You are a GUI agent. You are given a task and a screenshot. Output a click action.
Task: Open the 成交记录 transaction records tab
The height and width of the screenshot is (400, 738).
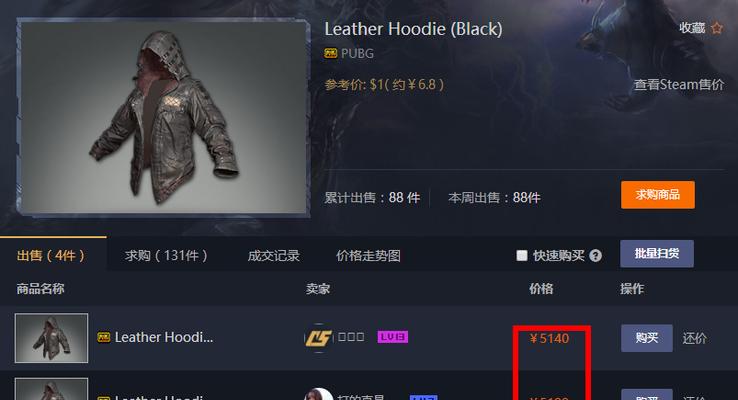point(273,256)
